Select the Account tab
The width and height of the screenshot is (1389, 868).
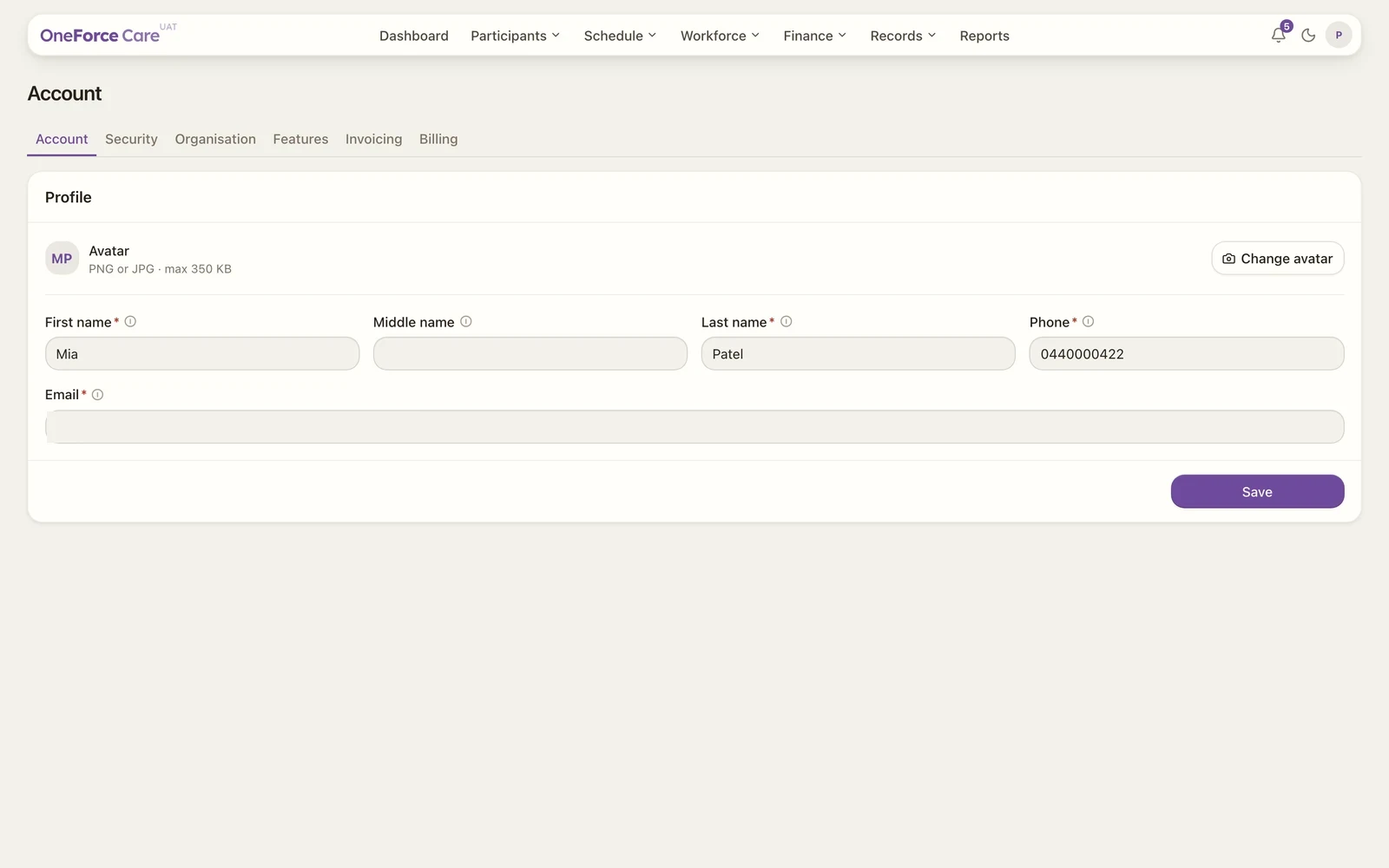(62, 139)
